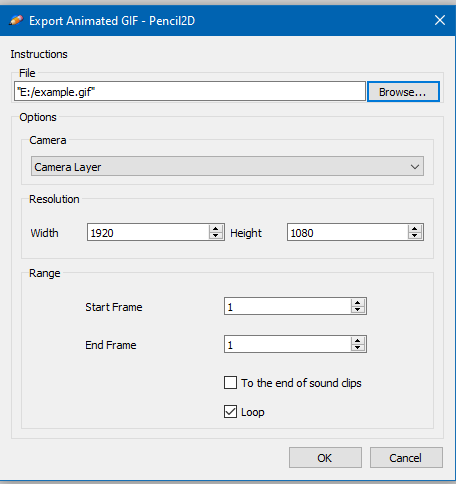Cancel the GIF export dialog

406,458
